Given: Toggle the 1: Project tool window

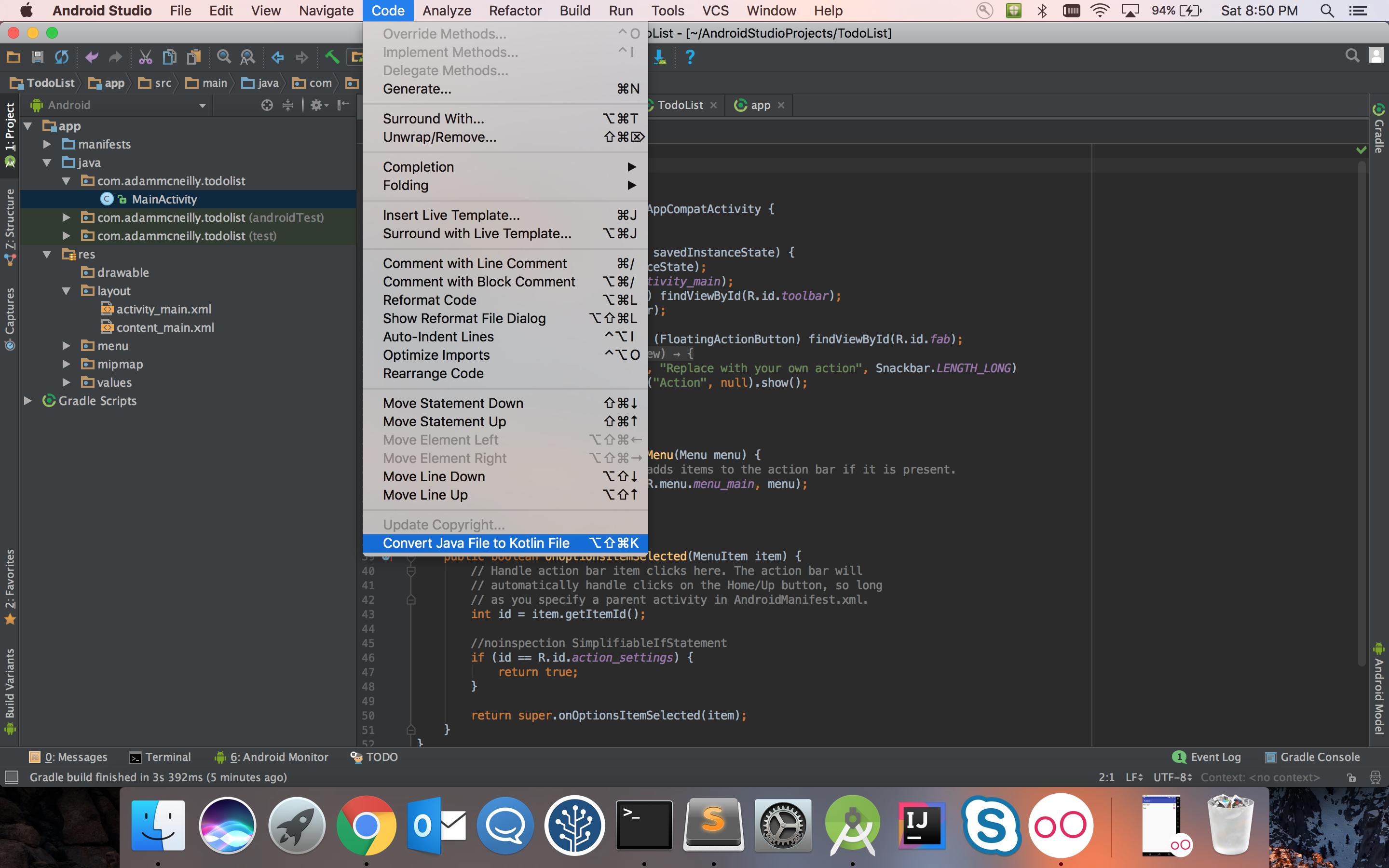Looking at the screenshot, I should (10, 127).
